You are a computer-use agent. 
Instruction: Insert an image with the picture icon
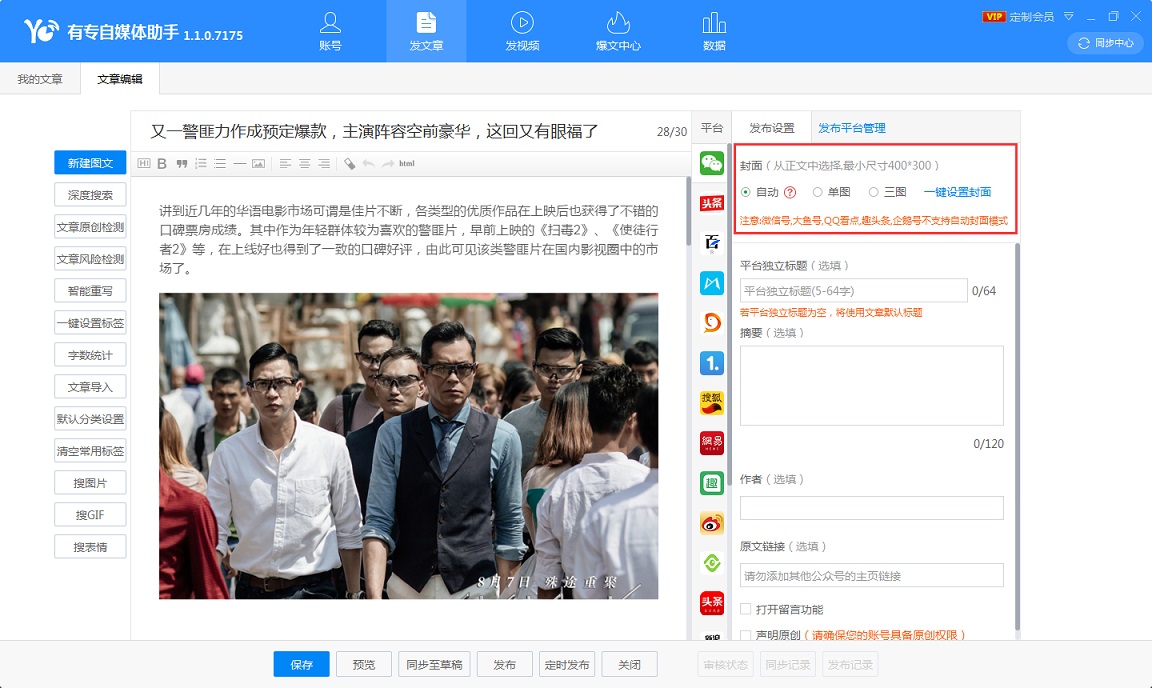259,163
